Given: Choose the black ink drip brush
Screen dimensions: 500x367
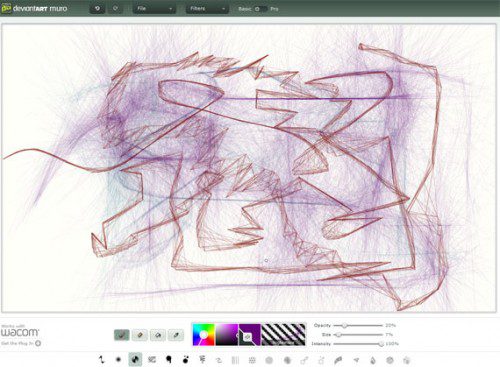Looking at the screenshot, I should tap(169, 360).
